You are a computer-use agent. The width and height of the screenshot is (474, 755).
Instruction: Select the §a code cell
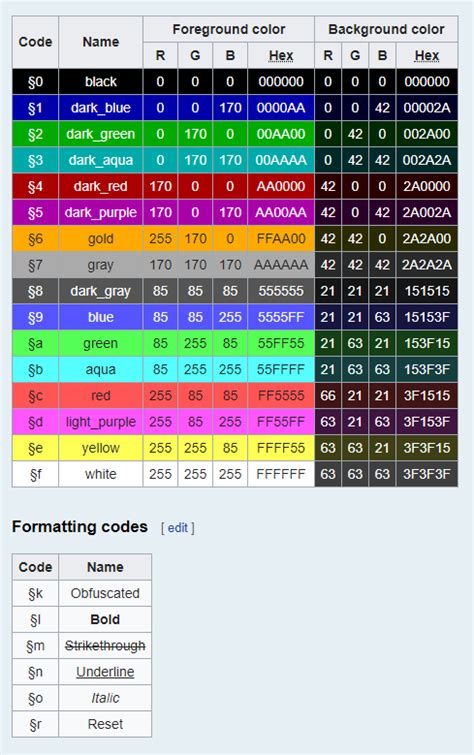[35, 343]
